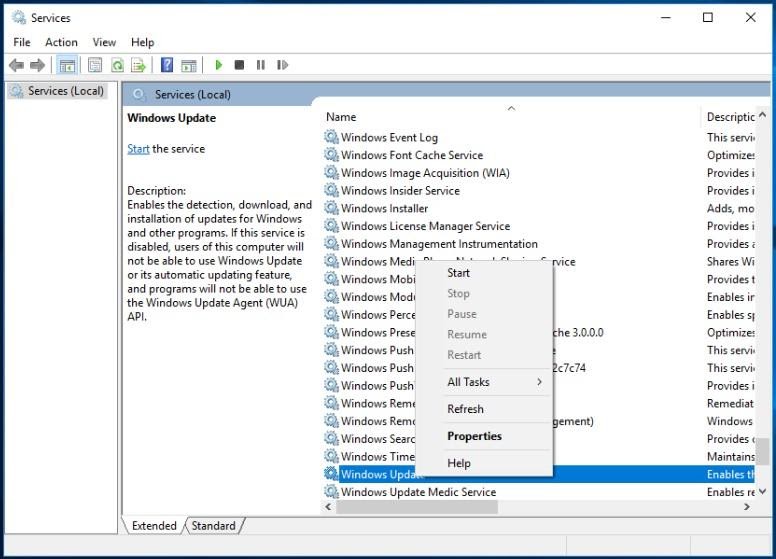This screenshot has width=776, height=559.
Task: Click the Forward arrow toolbar icon
Action: [x=38, y=65]
